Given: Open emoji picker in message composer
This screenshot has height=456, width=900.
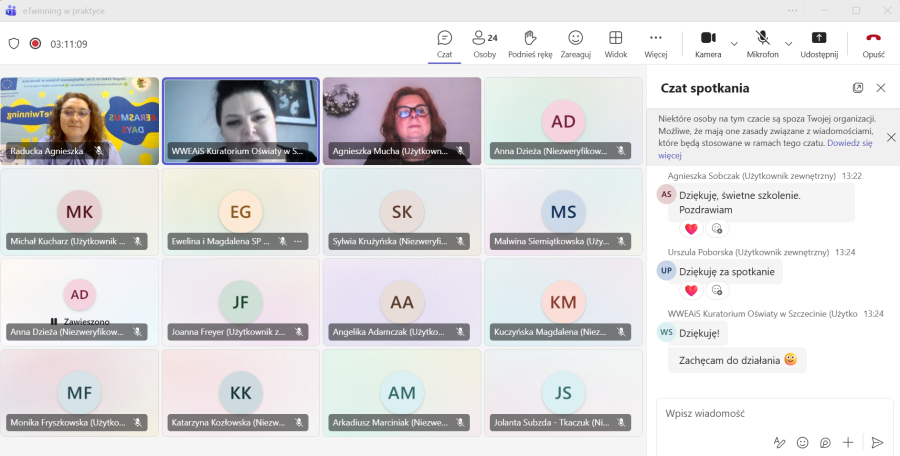Looking at the screenshot, I should [802, 442].
